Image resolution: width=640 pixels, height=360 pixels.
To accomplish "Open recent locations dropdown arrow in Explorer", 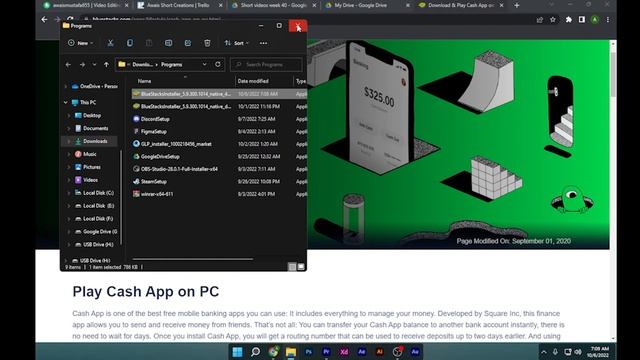I will coord(94,64).
